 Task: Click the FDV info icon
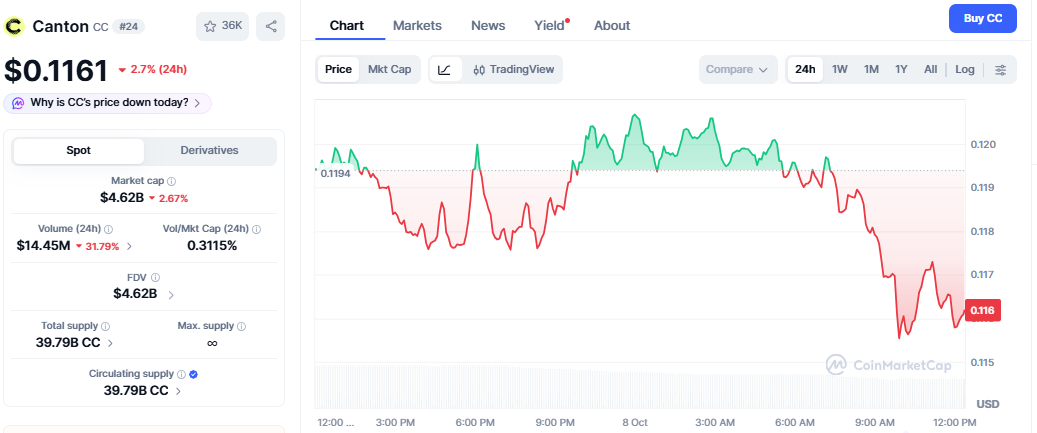coord(155,278)
